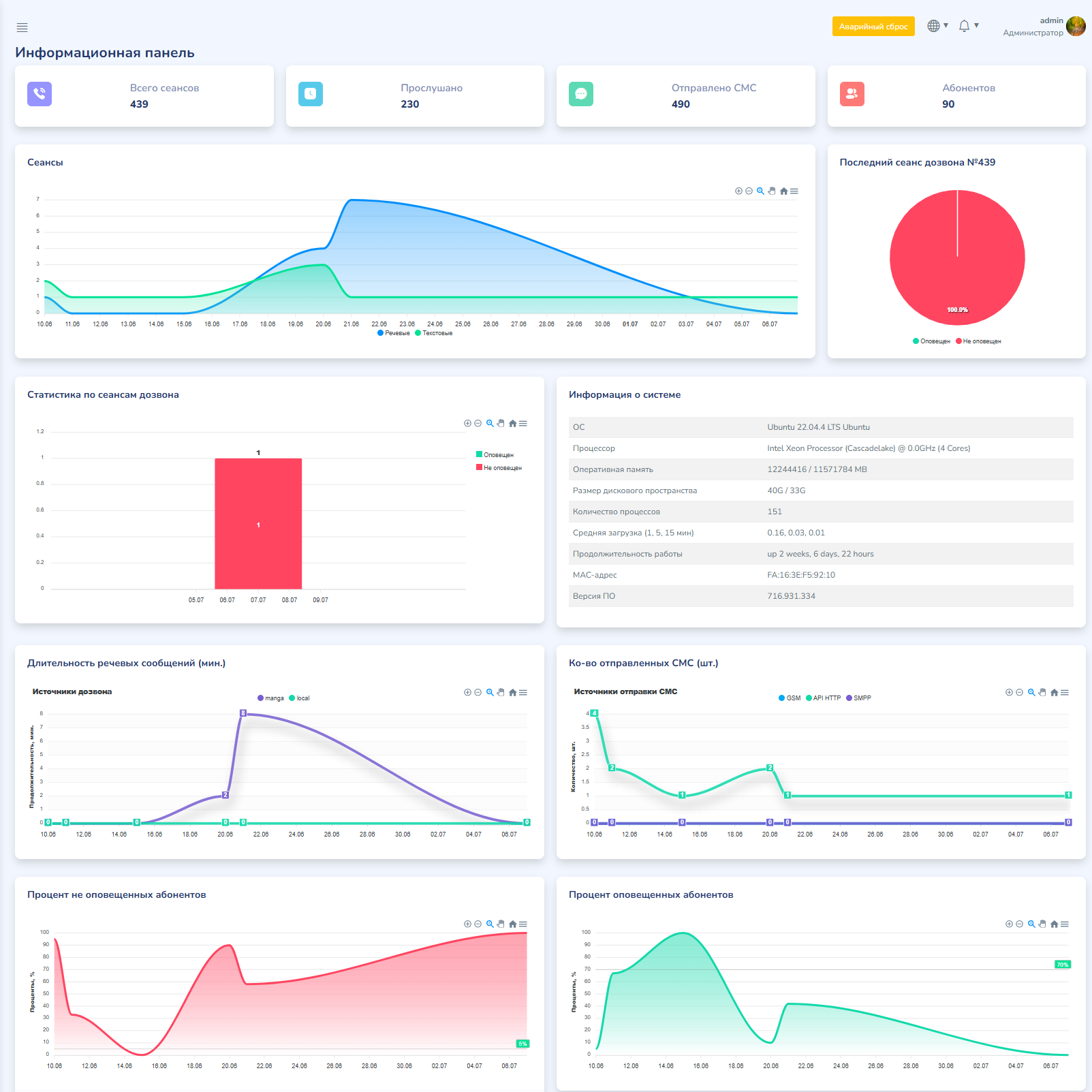The width and height of the screenshot is (1092, 1092).
Task: Select the pan tool on СМС chart
Action: [x=1042, y=693]
